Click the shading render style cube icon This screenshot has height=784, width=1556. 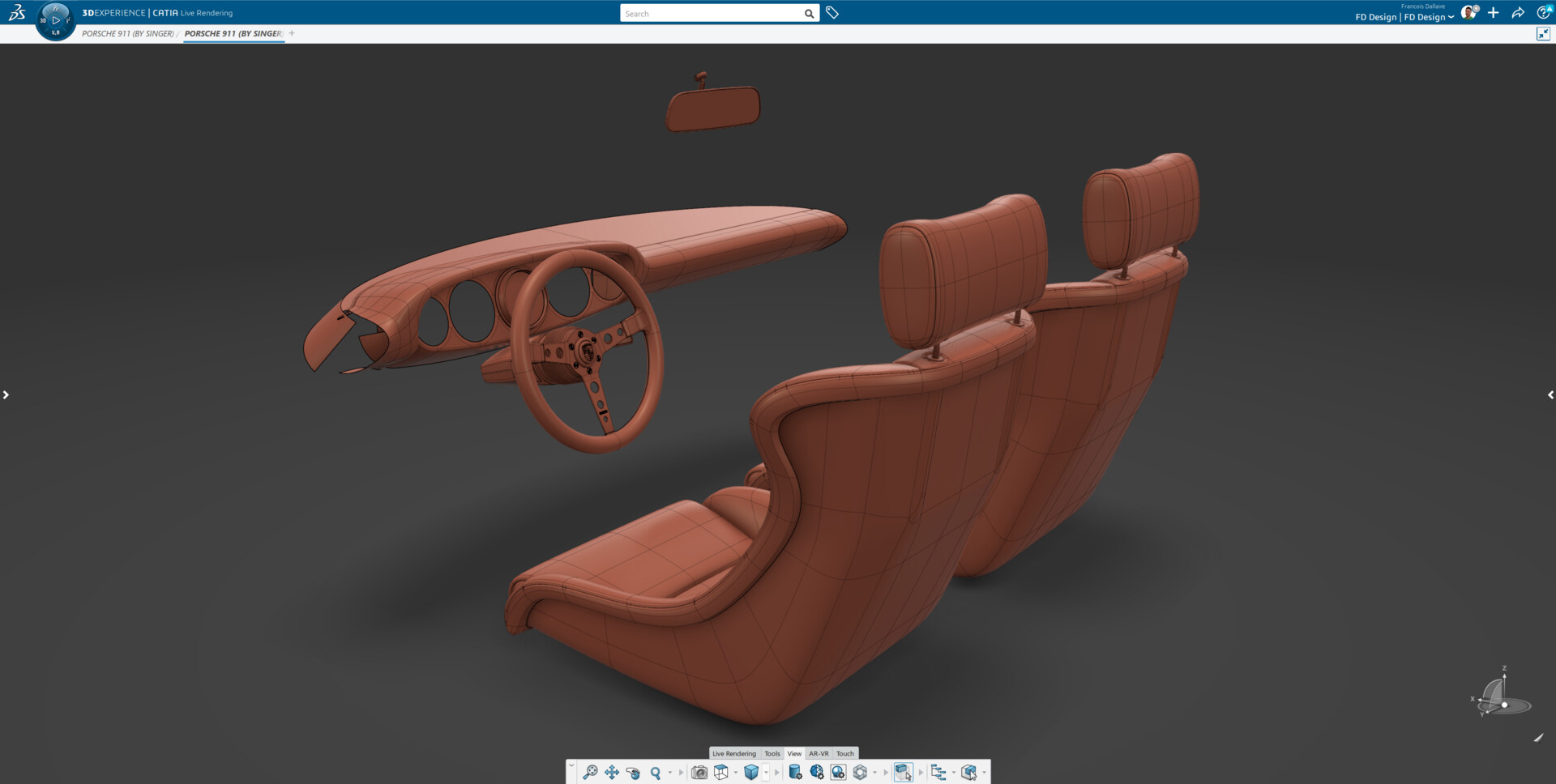[753, 772]
